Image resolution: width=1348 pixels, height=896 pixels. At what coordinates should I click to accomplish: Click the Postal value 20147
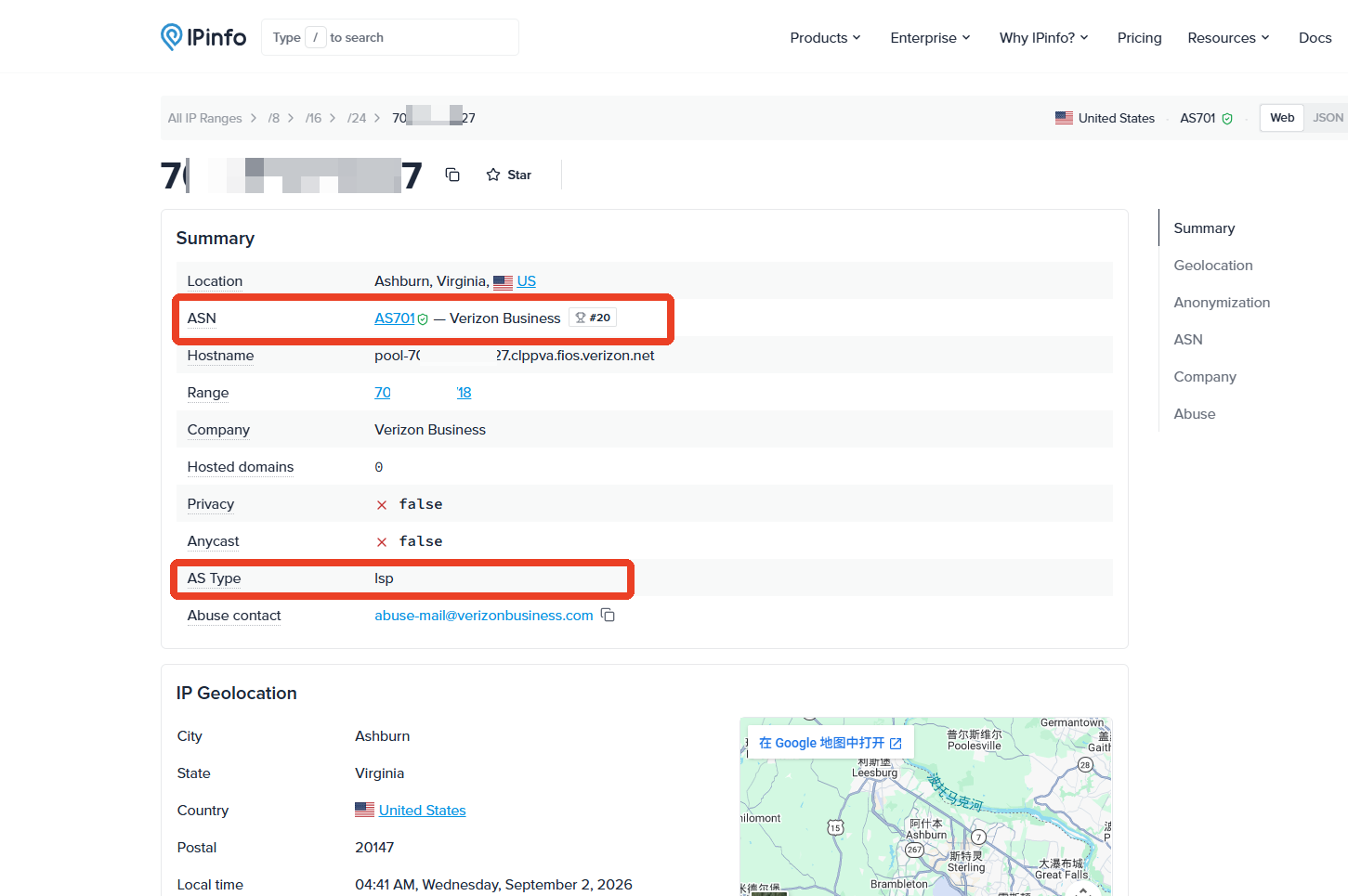click(x=374, y=848)
